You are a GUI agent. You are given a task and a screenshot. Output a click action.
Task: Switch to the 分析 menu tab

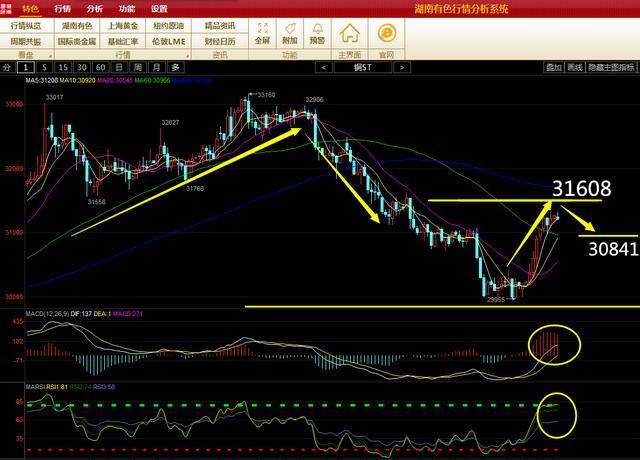[95, 7]
